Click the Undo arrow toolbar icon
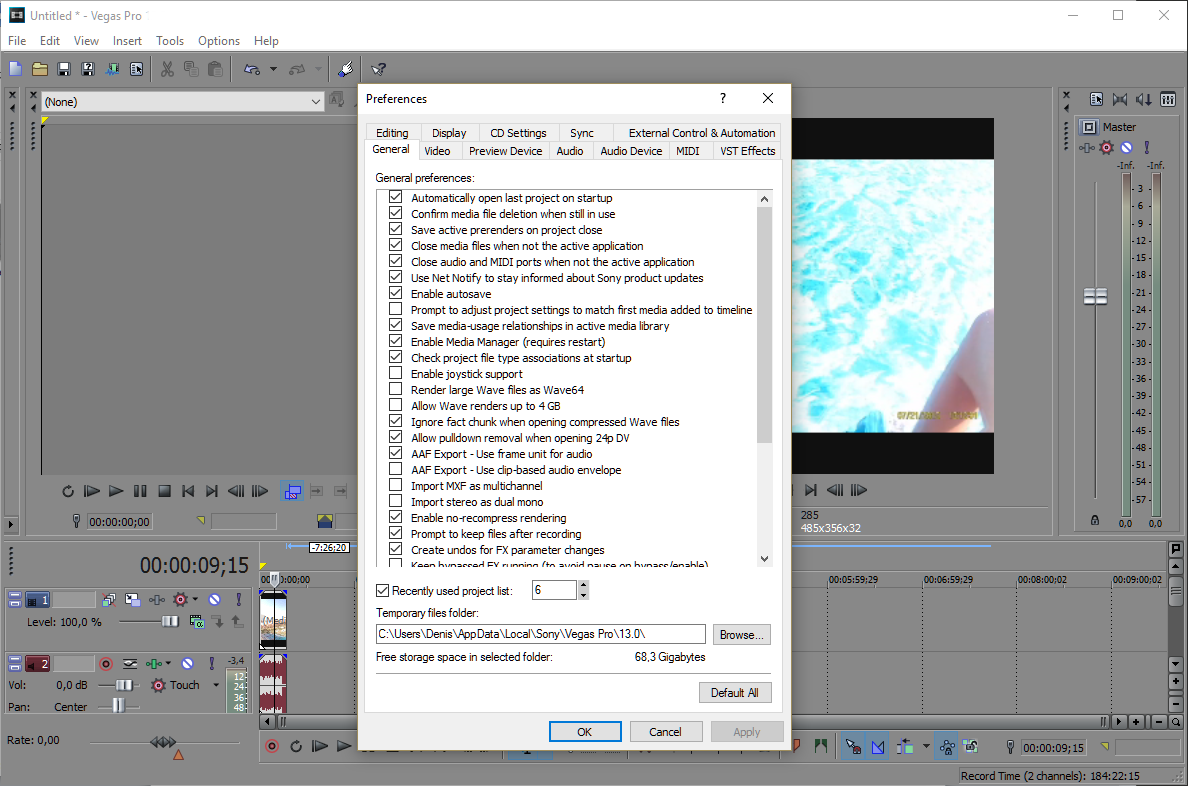This screenshot has height=786, width=1188. click(x=252, y=69)
